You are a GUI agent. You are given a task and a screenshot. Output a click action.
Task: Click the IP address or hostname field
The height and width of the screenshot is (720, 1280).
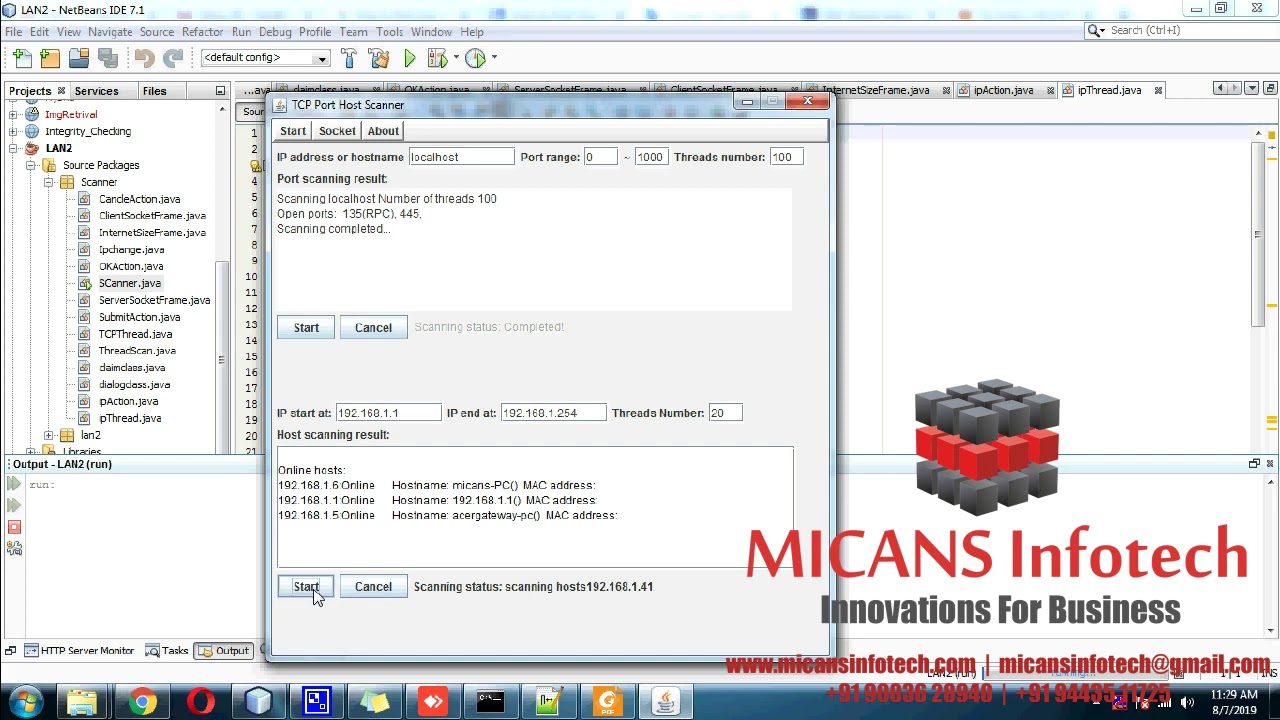coord(461,157)
